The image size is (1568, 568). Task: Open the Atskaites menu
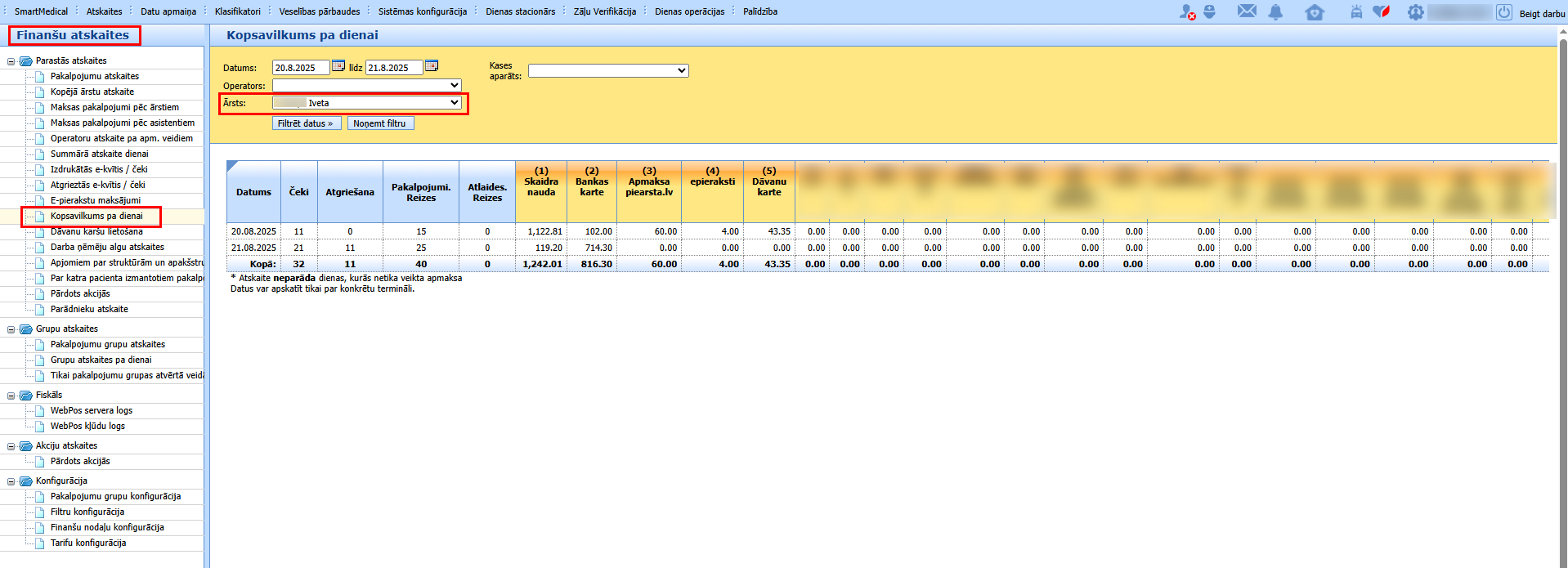105,11
